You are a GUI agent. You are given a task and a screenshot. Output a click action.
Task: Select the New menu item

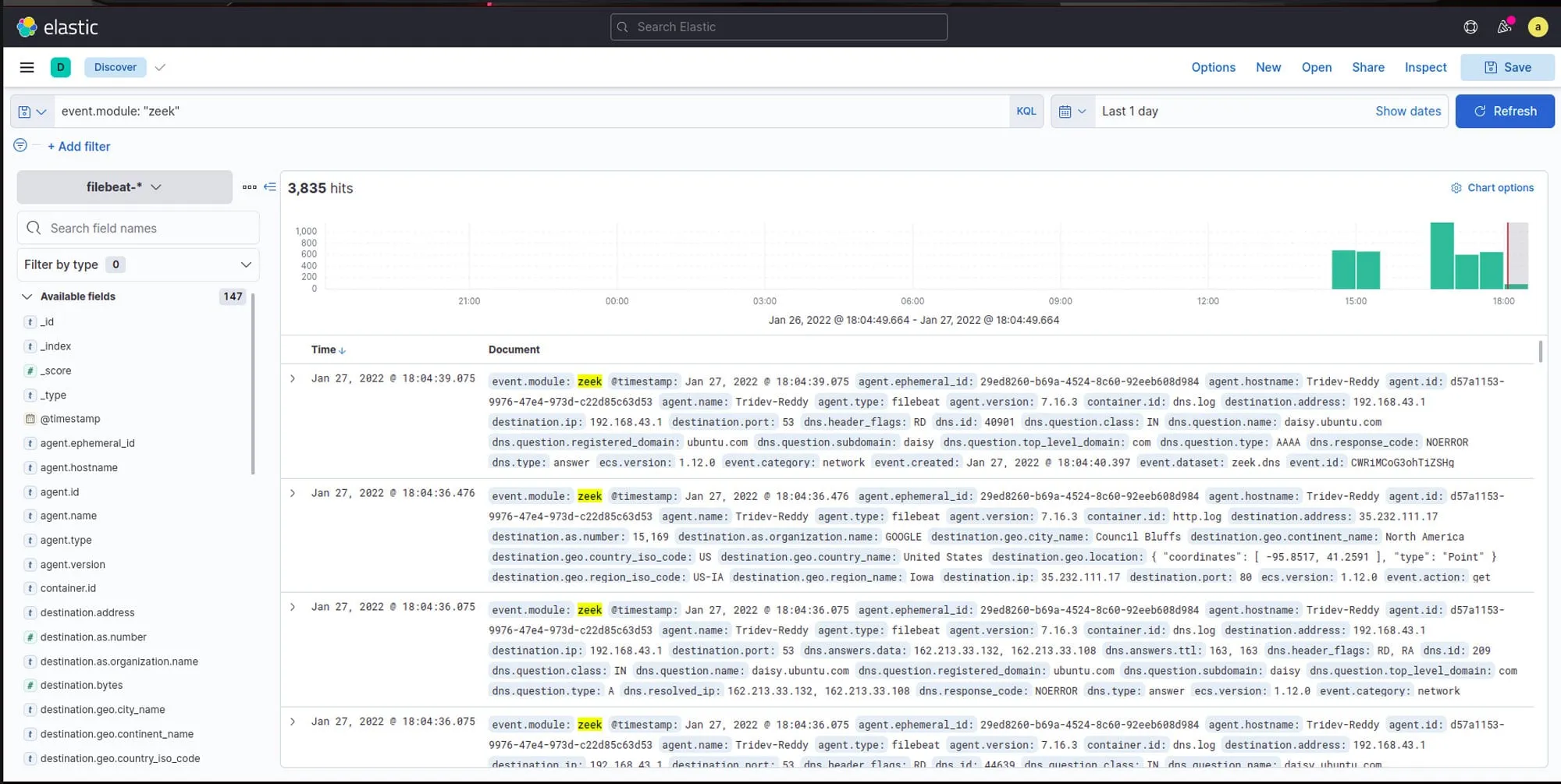[1268, 67]
